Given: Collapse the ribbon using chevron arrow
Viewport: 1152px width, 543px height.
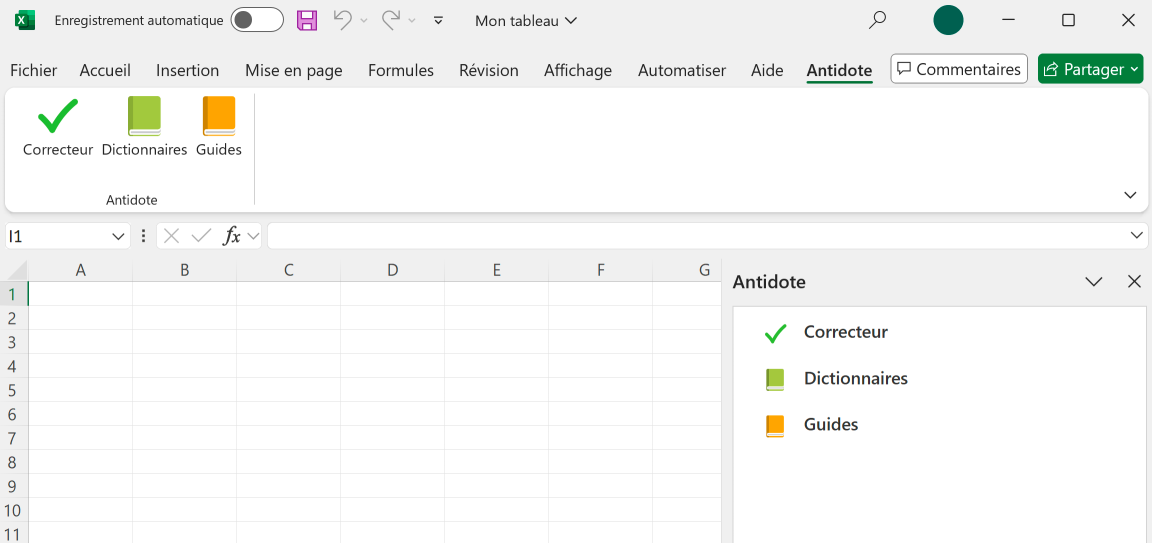Looking at the screenshot, I should 1130,195.
